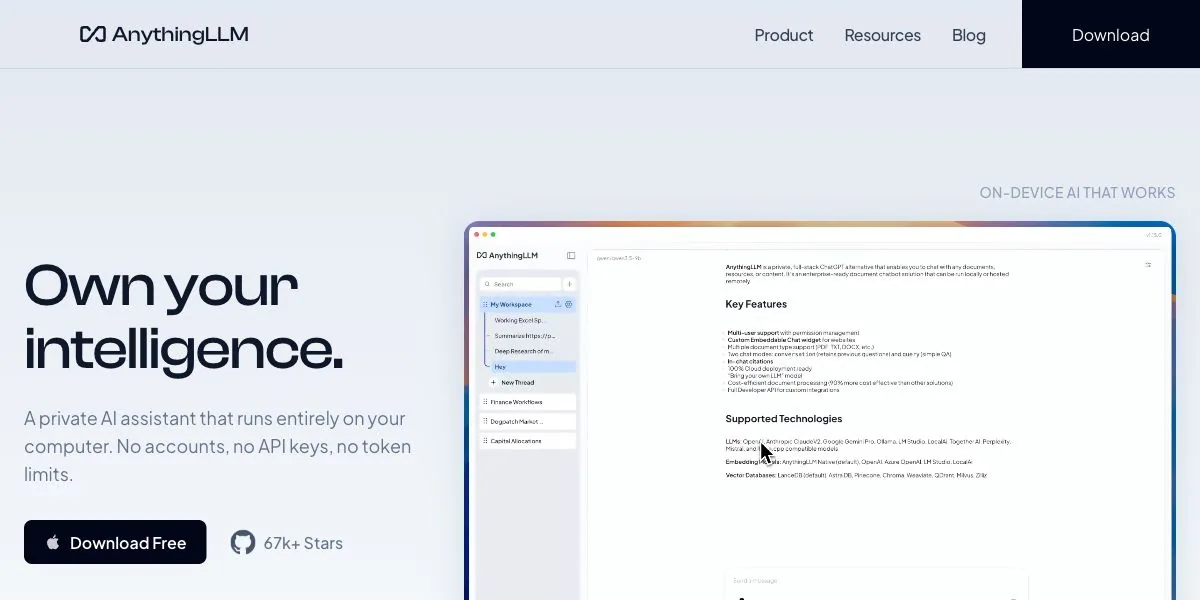The image size is (1200, 600).
Task: Open the Resources menu
Action: coord(883,35)
